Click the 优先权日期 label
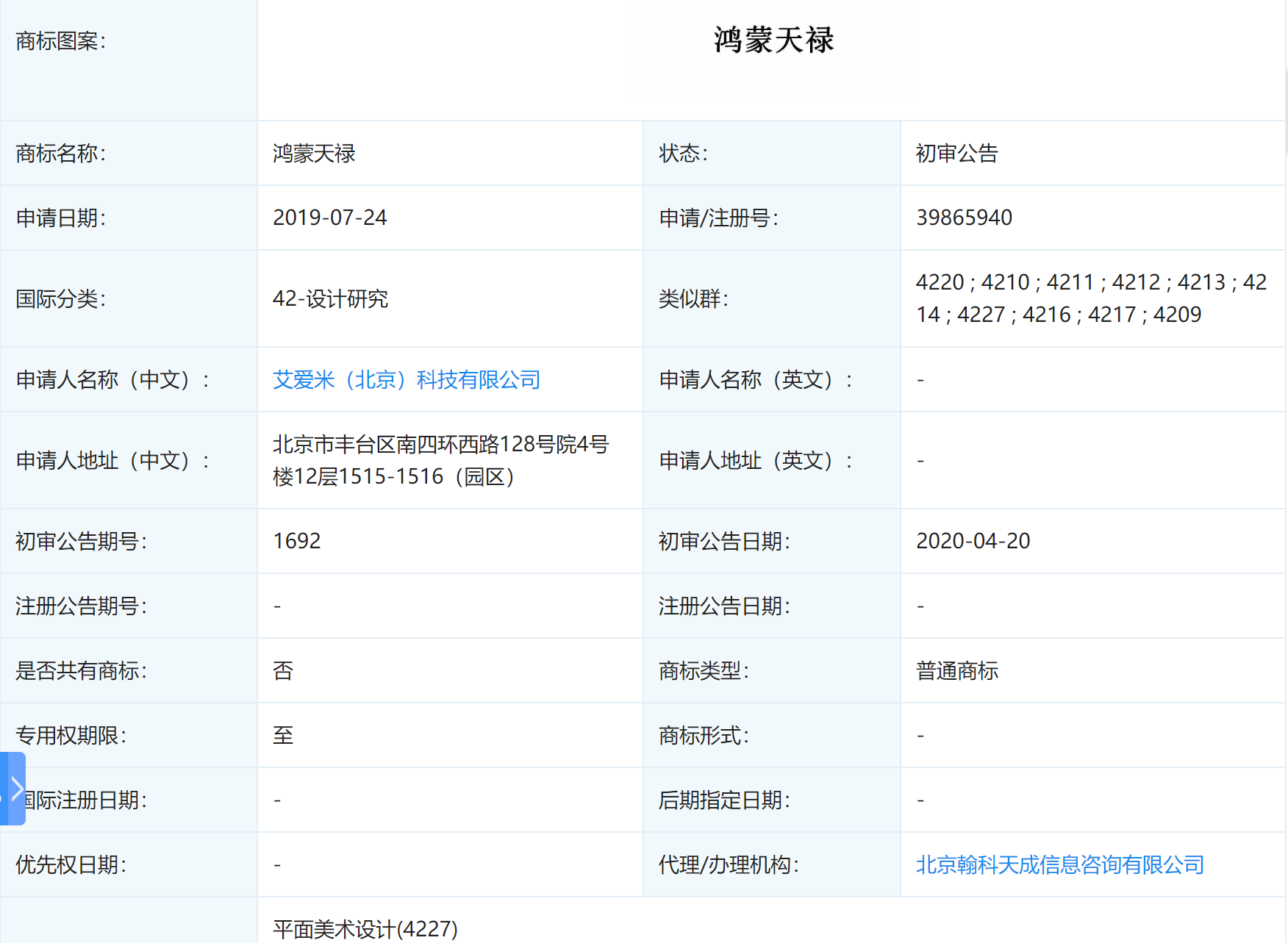This screenshot has width=1288, height=943. point(71,865)
